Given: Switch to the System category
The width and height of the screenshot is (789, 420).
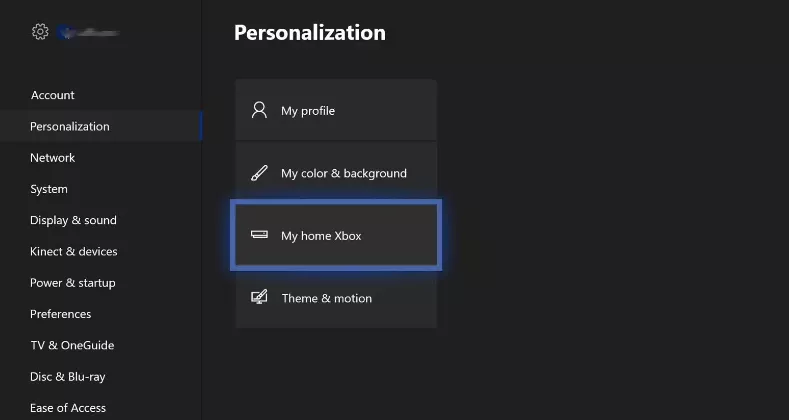Looking at the screenshot, I should tap(49, 189).
